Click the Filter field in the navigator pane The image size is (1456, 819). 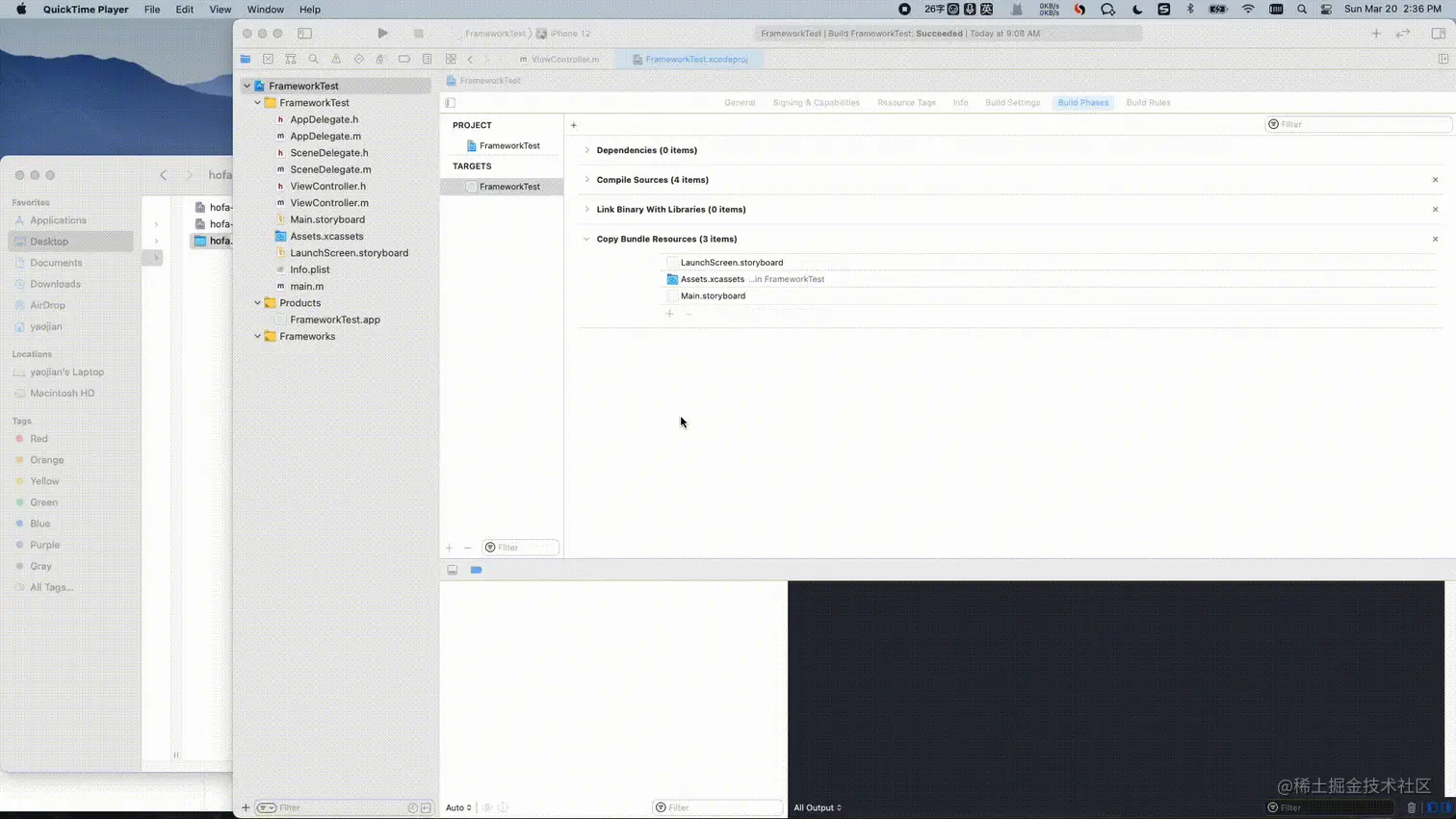[x=289, y=807]
